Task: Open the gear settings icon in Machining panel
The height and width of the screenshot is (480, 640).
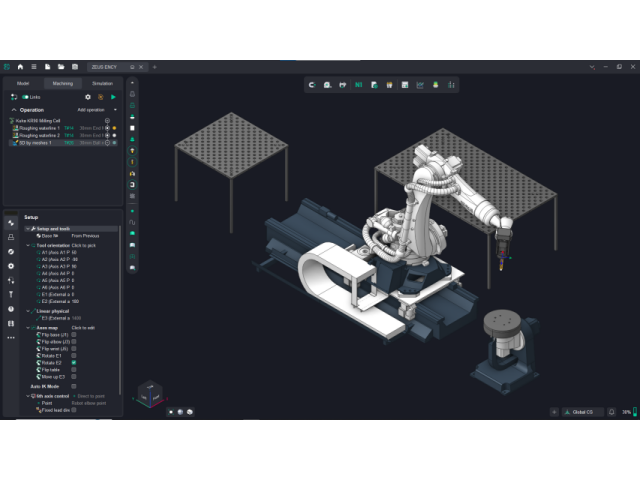Action: pyautogui.click(x=88, y=97)
